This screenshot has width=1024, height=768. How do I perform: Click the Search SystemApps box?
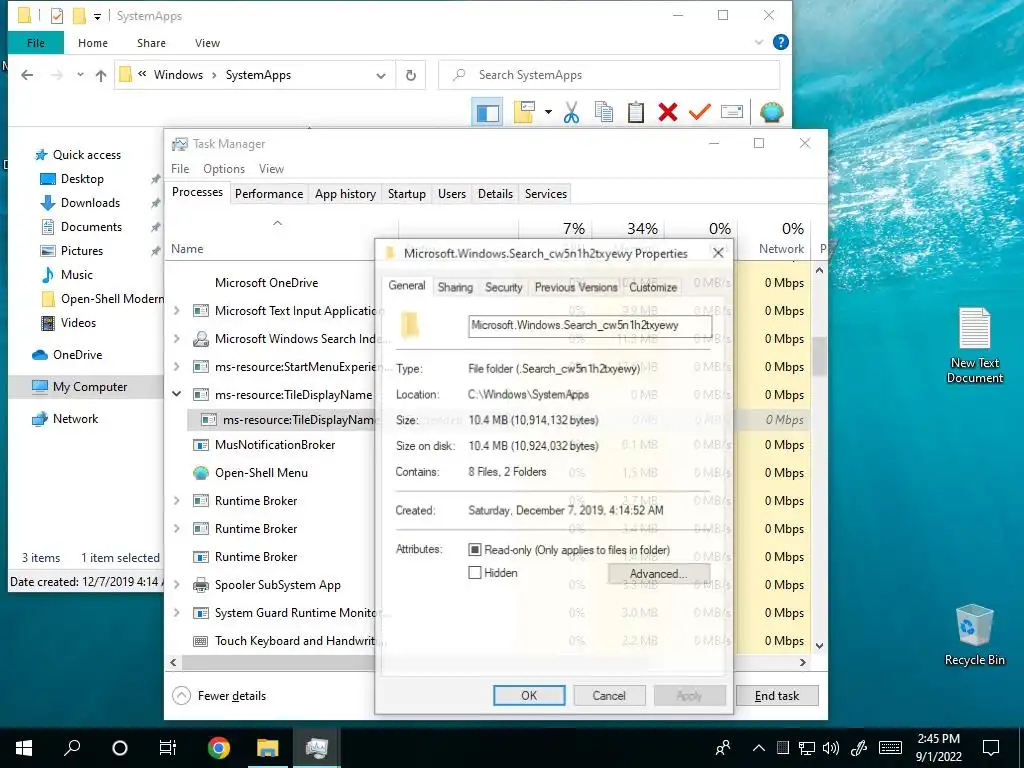[609, 75]
